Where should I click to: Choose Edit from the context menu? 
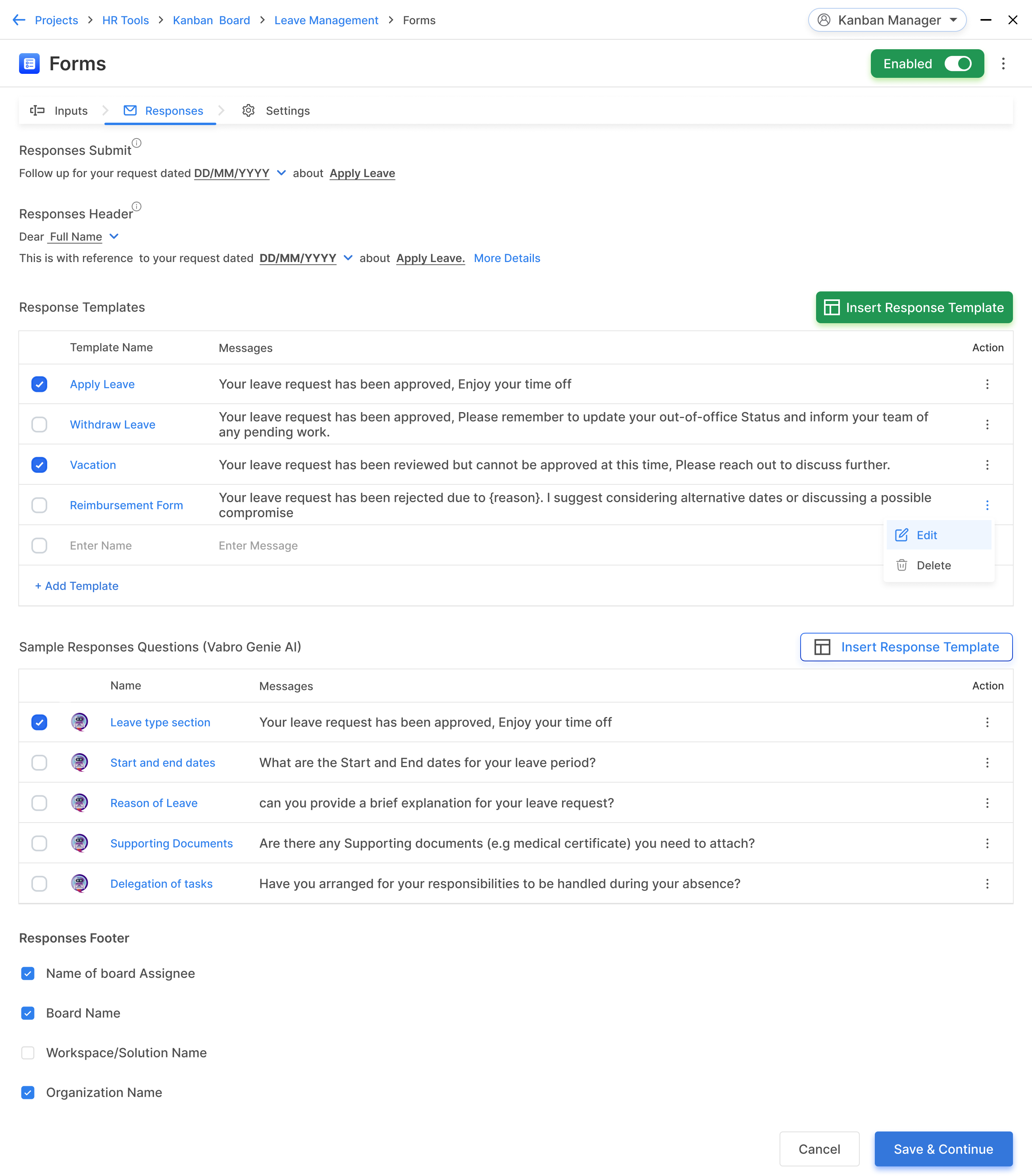click(x=939, y=535)
